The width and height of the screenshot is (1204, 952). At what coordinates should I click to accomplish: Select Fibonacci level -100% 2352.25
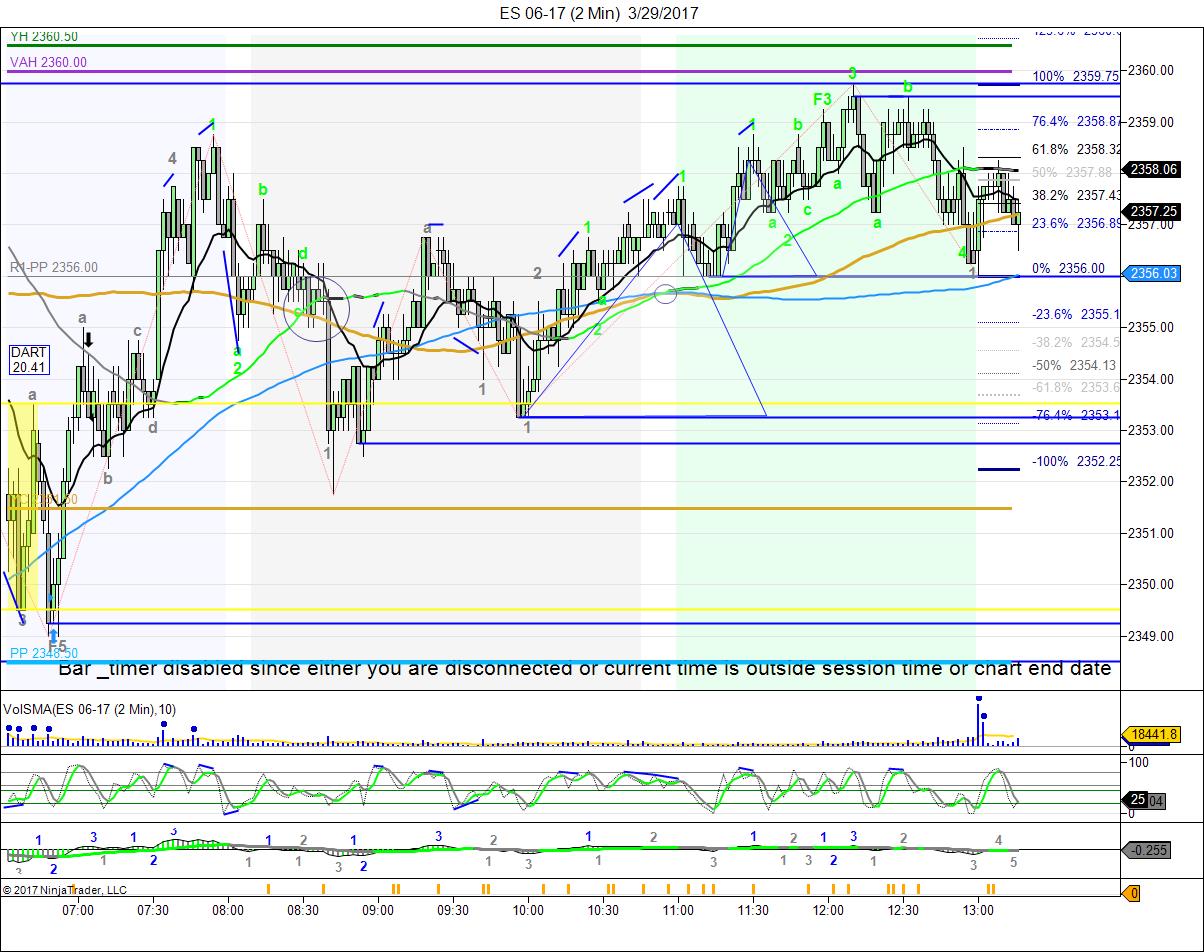tap(1076, 461)
